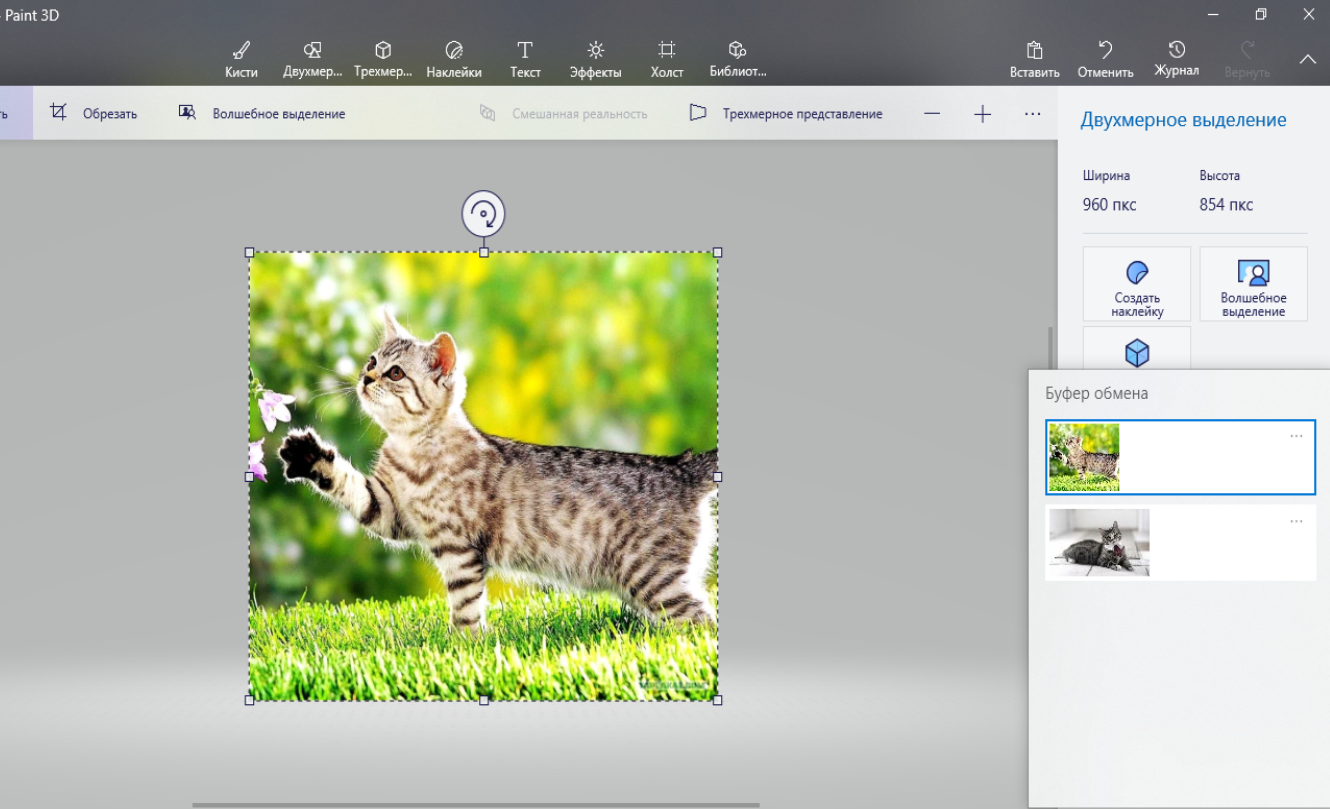Zoom in with the plus button
1330x809 pixels.
[982, 114]
